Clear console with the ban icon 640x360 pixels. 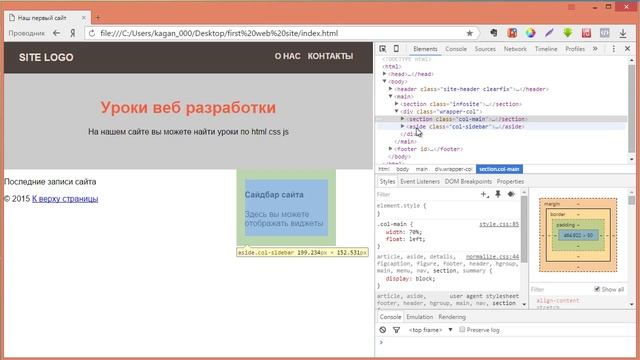(382, 330)
